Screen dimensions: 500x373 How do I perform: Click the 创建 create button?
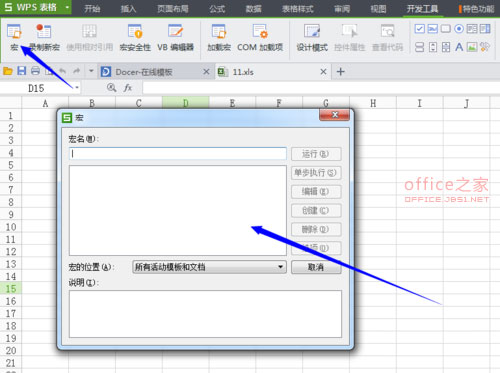click(x=316, y=210)
